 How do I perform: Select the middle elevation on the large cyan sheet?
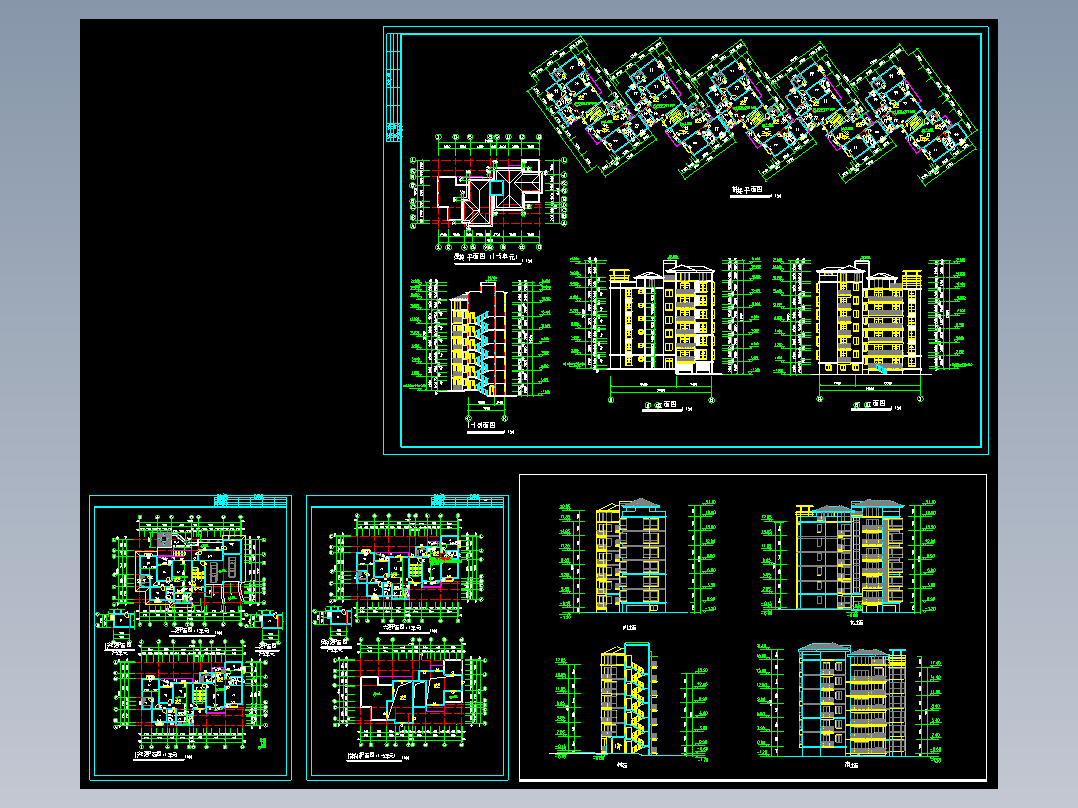click(663, 327)
